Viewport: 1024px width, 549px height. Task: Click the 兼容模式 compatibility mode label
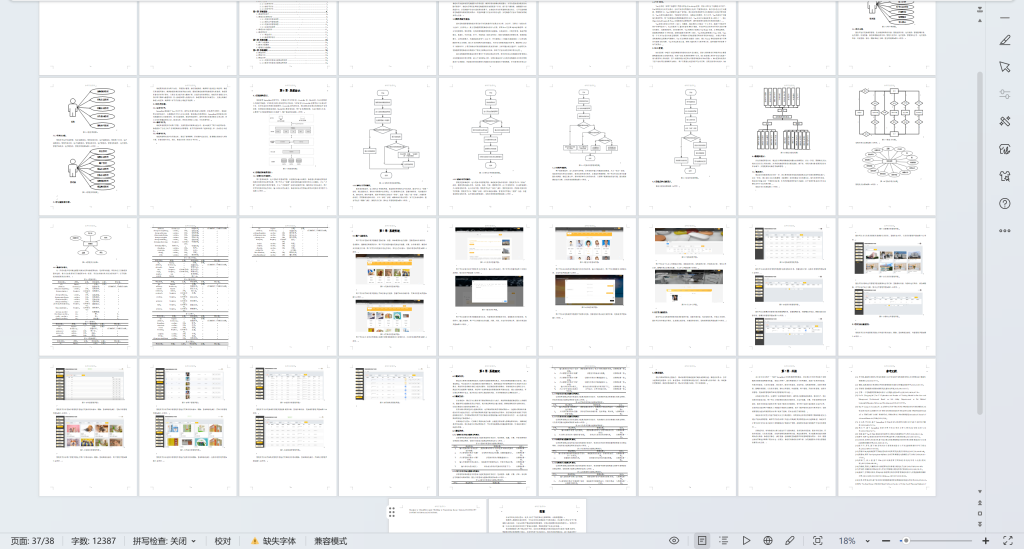pyautogui.click(x=330, y=541)
